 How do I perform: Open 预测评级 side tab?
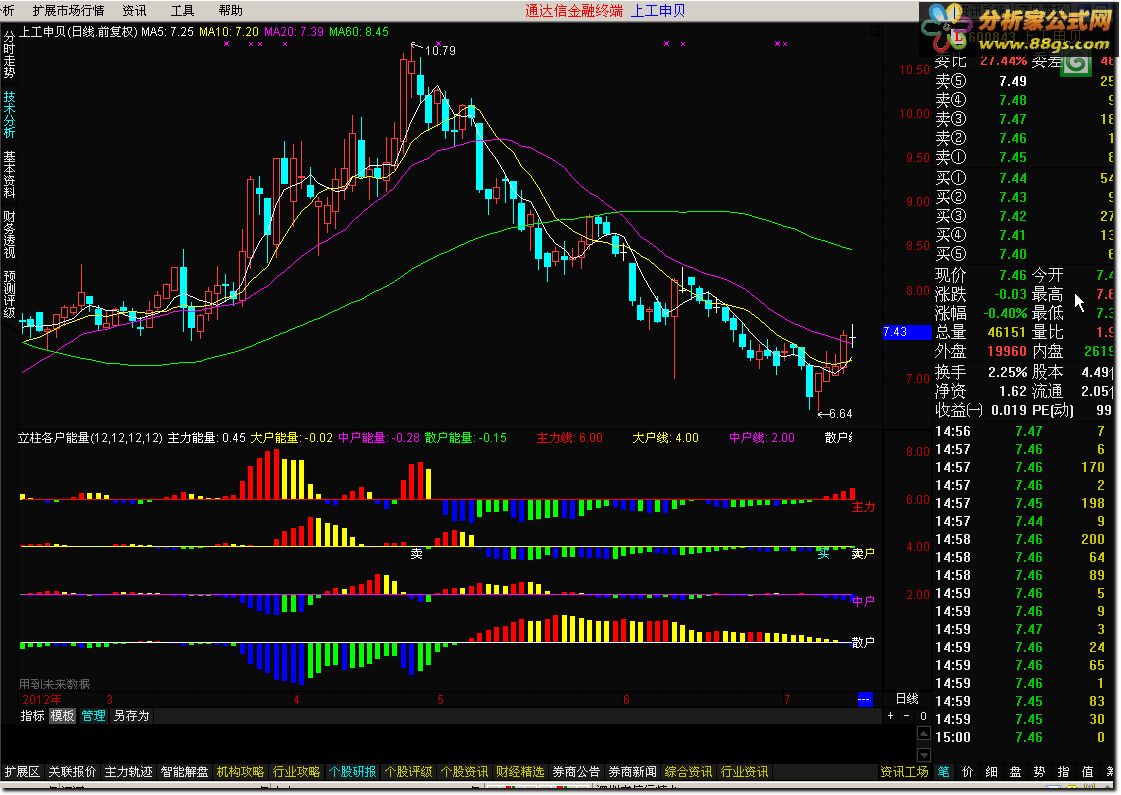point(9,294)
